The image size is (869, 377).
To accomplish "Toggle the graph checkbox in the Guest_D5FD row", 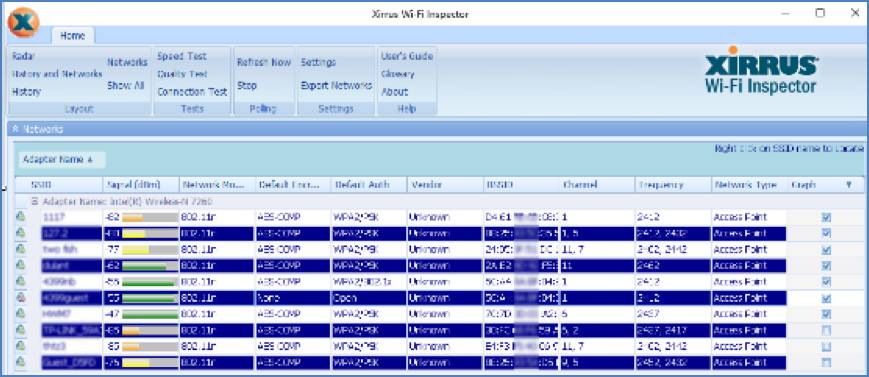I will 826,363.
